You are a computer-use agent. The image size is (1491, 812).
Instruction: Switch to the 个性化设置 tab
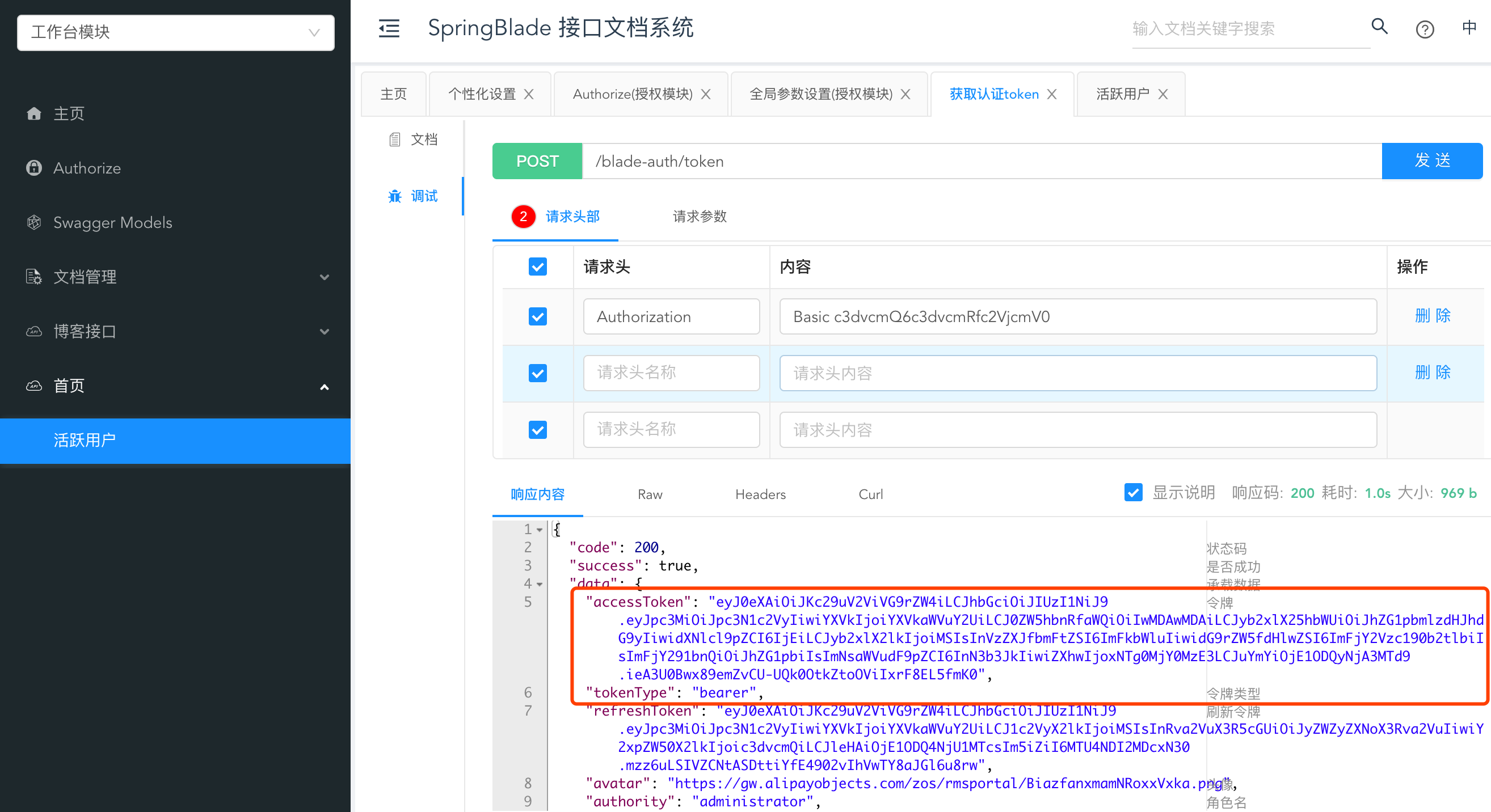pos(482,94)
